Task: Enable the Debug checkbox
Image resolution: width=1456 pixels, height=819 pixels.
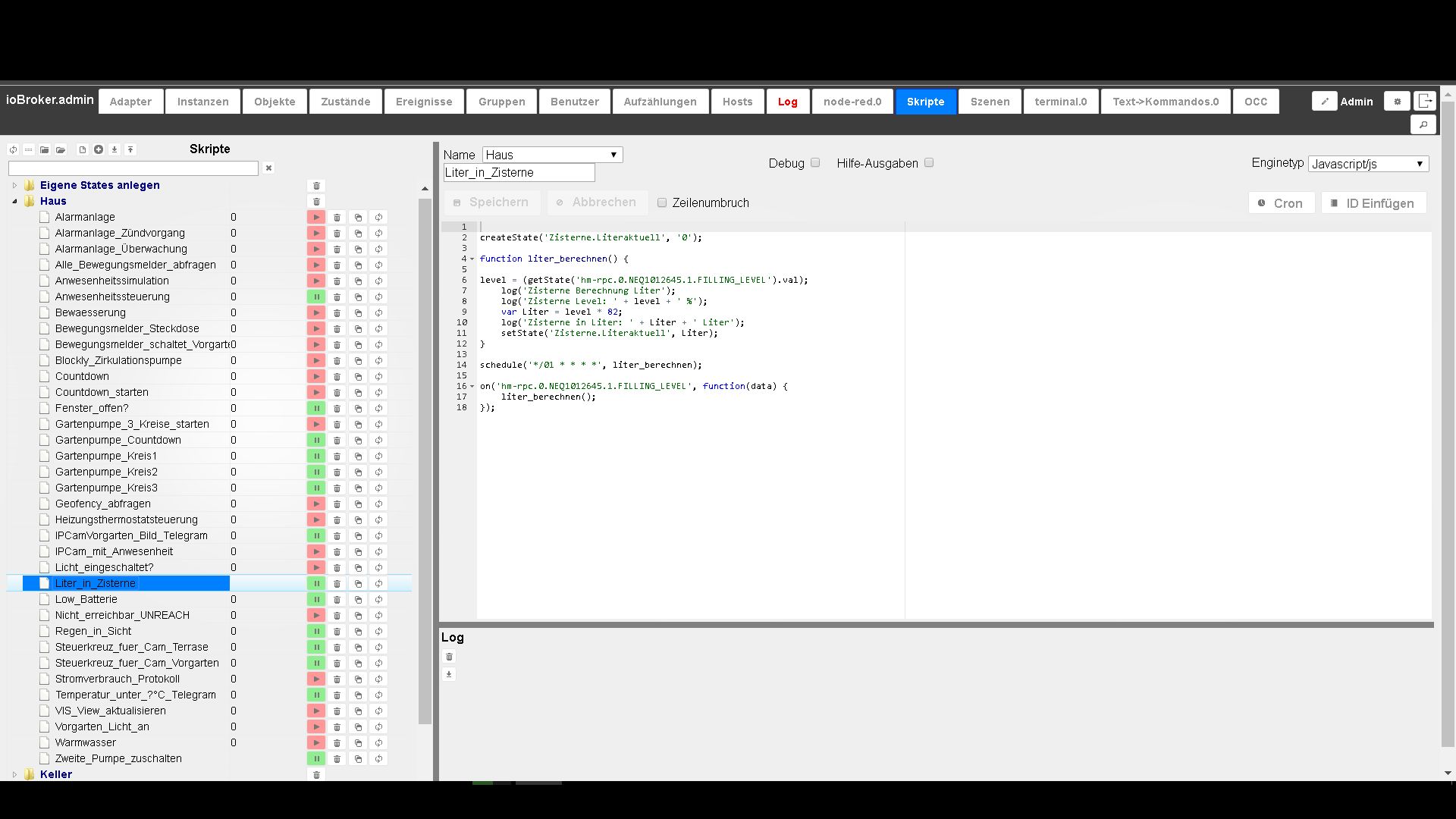Action: point(815,163)
